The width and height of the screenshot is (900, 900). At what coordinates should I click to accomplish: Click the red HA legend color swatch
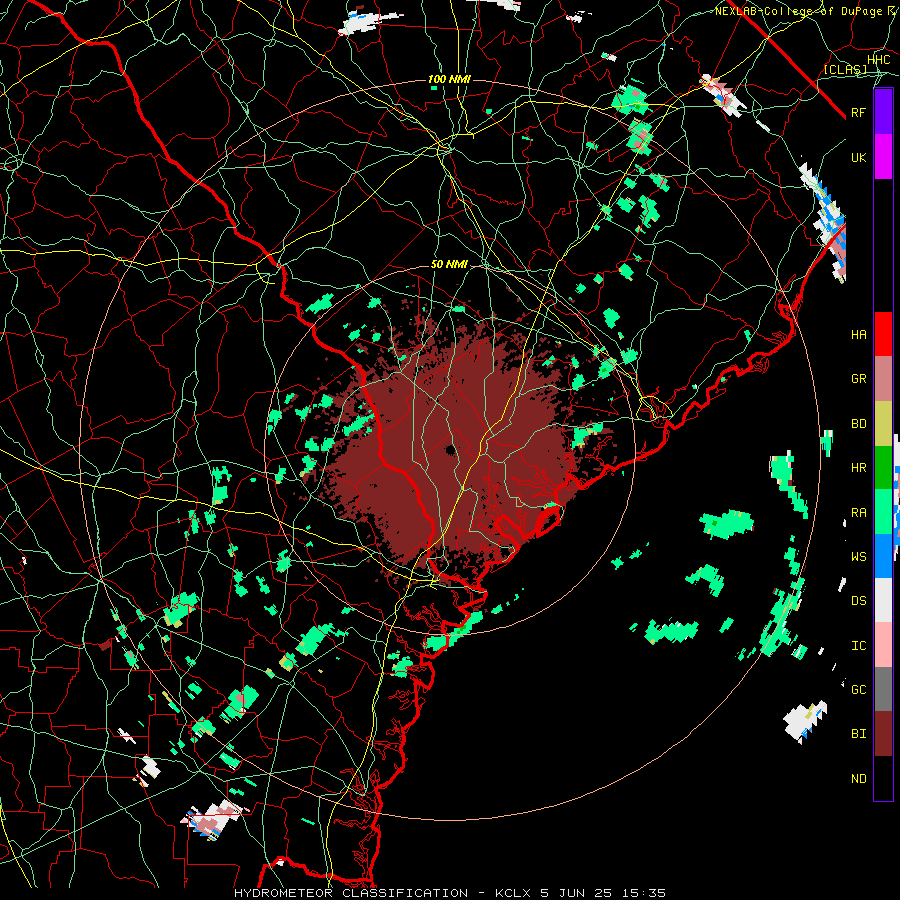pyautogui.click(x=883, y=334)
